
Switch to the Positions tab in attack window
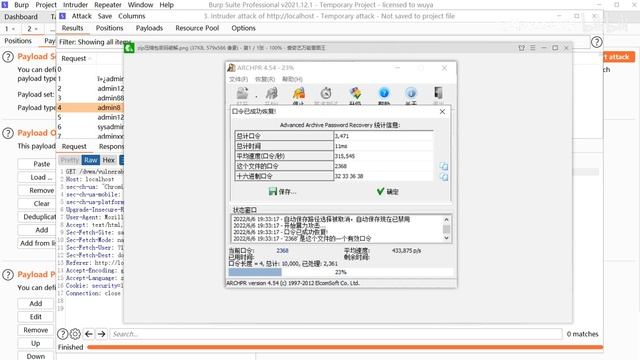click(109, 28)
